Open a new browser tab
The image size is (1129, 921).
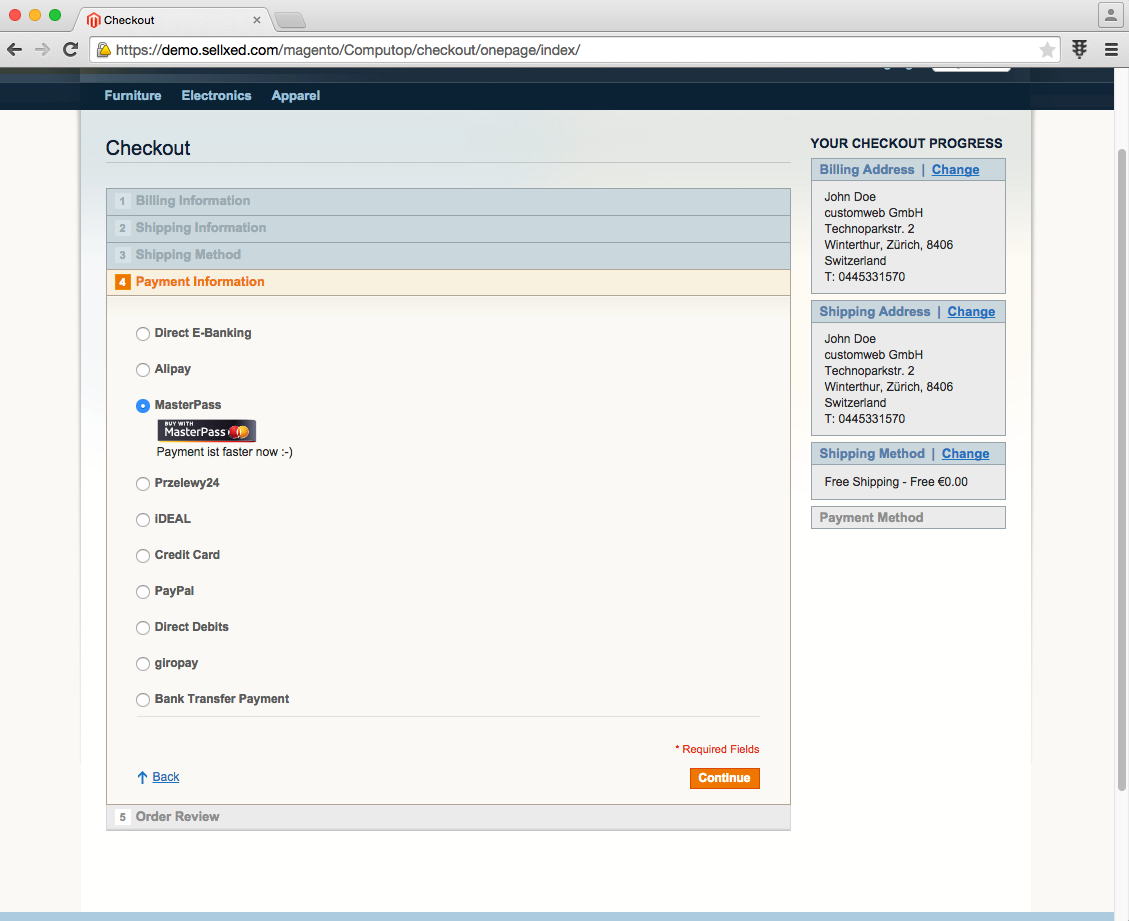click(290, 20)
